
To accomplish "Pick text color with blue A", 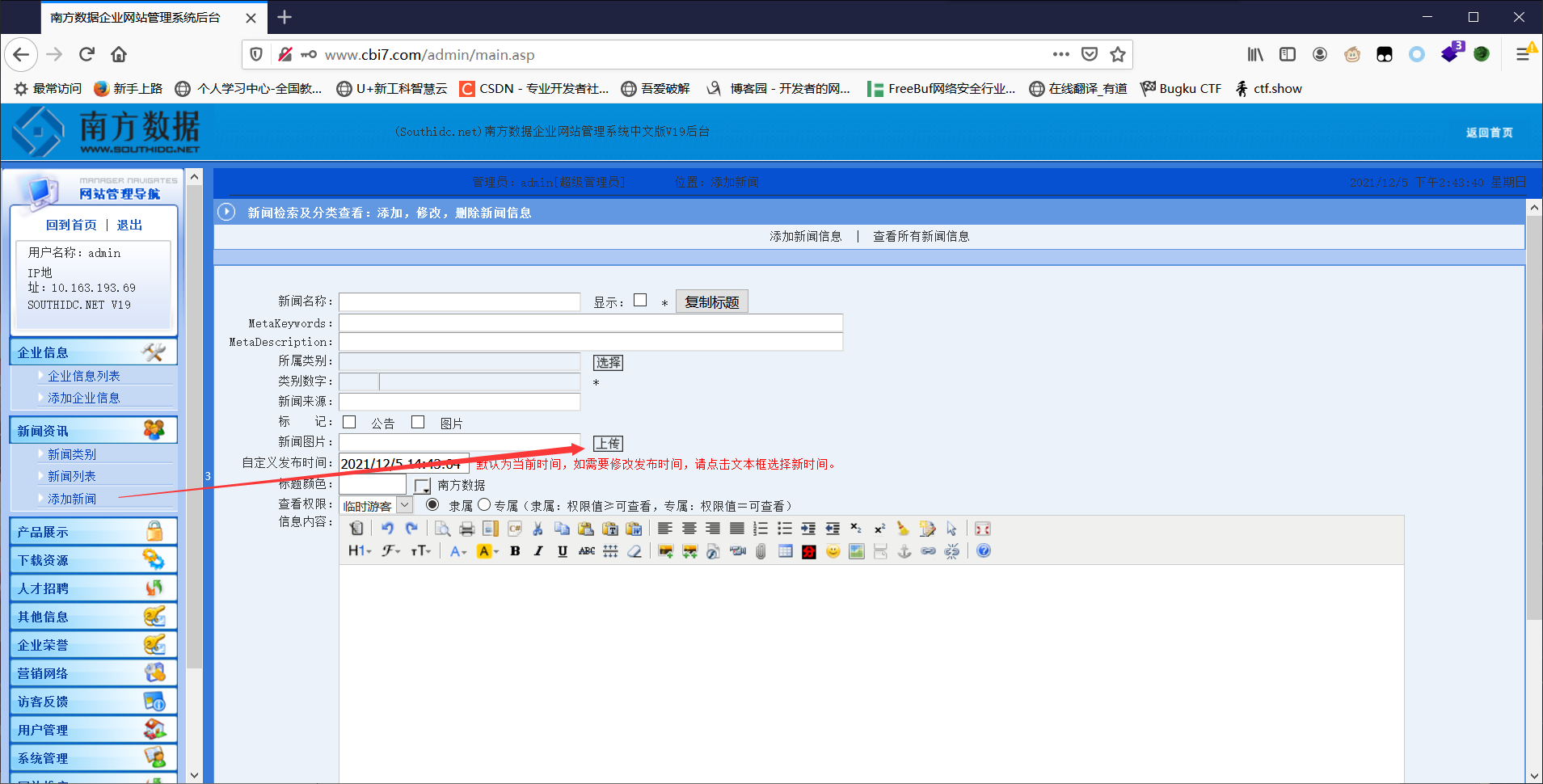I will tap(457, 551).
